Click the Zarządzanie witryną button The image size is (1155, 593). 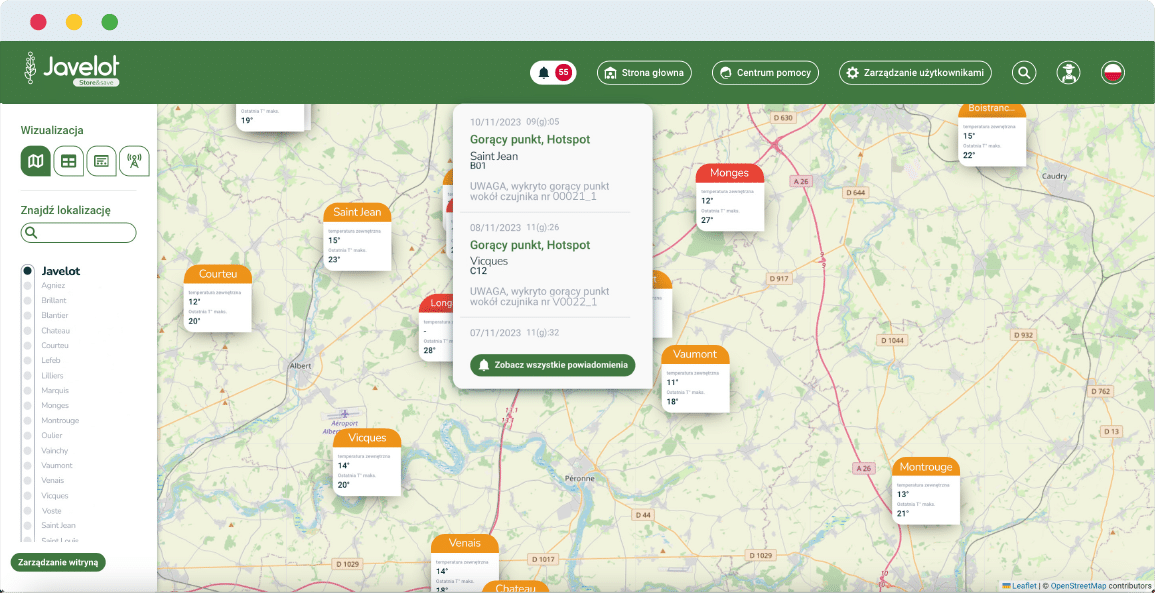click(x=58, y=562)
